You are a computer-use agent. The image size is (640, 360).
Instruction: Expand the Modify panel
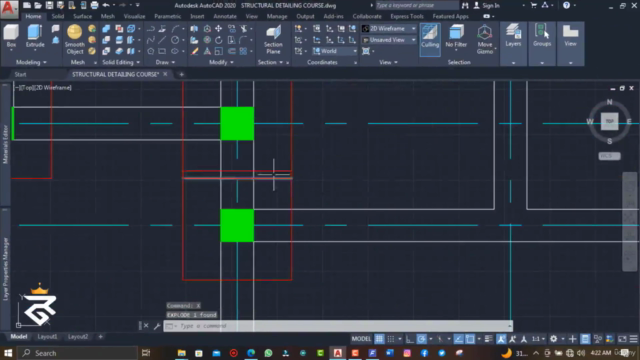tap(221, 62)
